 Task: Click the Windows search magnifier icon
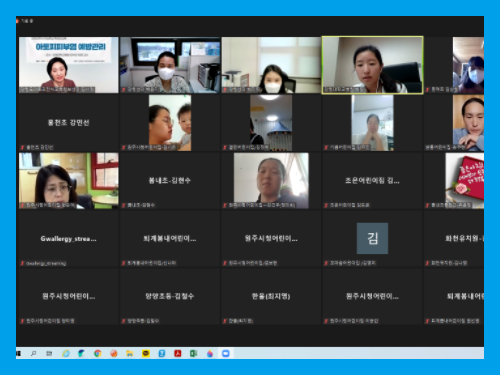[33, 353]
